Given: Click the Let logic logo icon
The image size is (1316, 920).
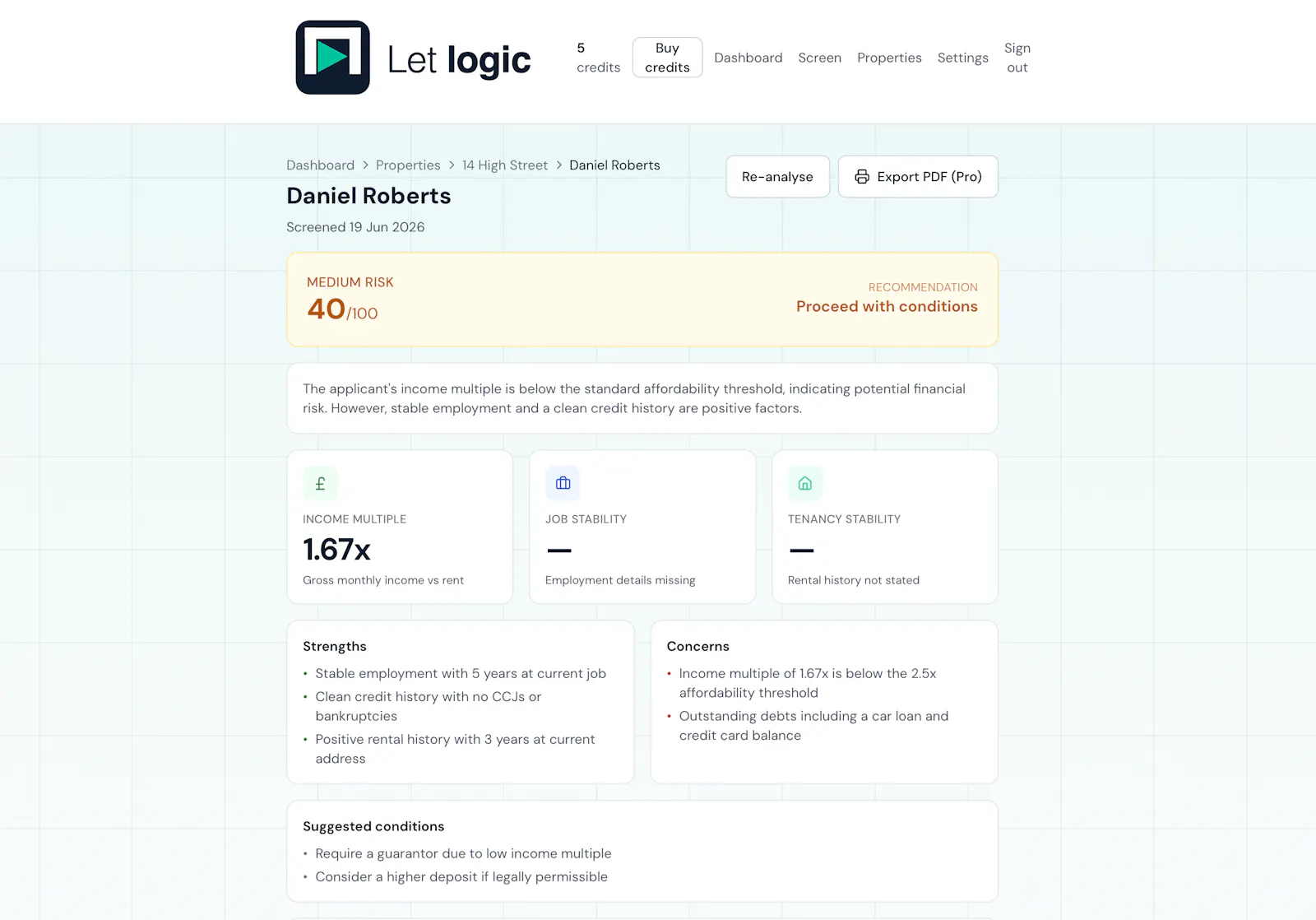Looking at the screenshot, I should click(332, 58).
